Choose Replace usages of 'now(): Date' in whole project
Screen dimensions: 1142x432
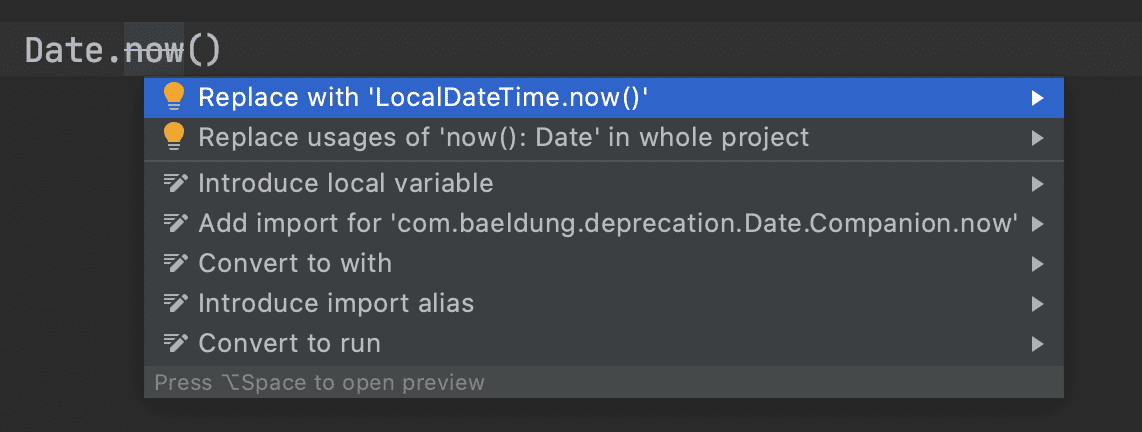(x=604, y=138)
